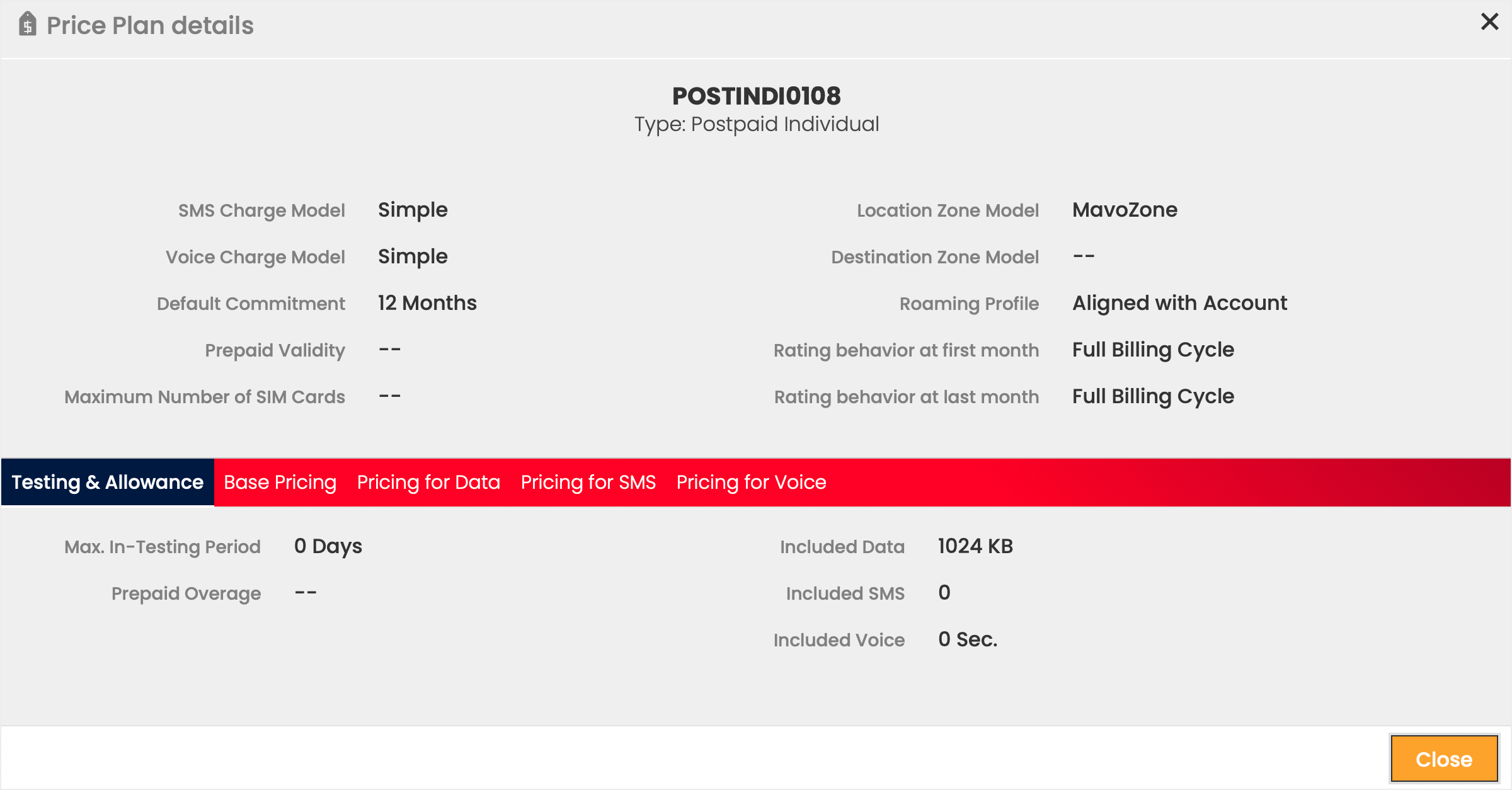
Task: Click the 0 Days testing period value
Action: 328,546
